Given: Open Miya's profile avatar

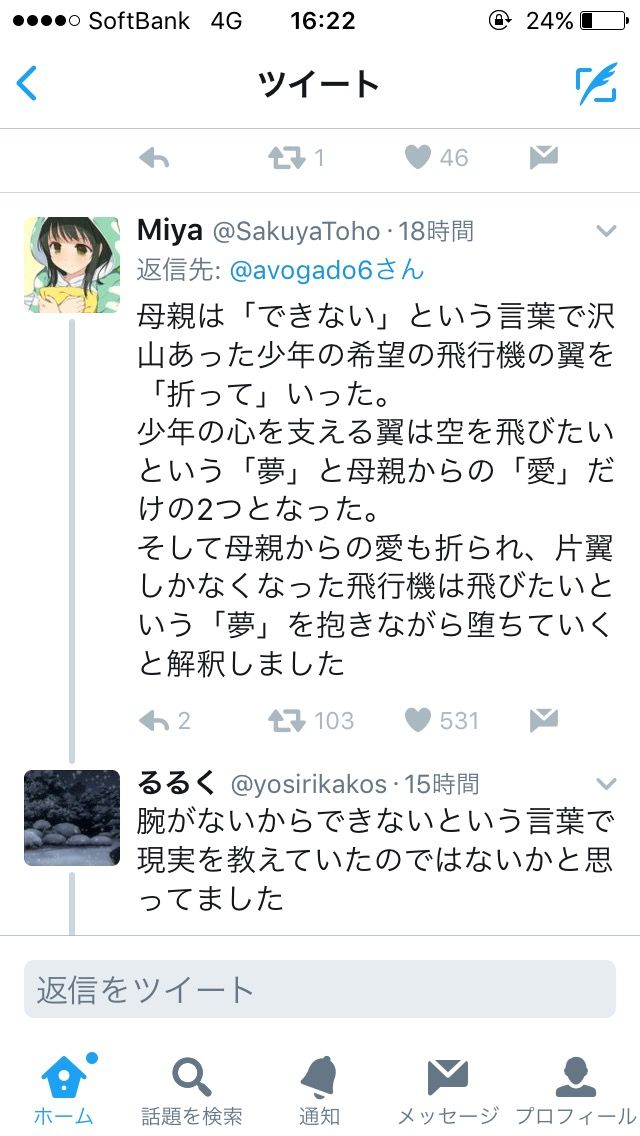Looking at the screenshot, I should [x=72, y=264].
